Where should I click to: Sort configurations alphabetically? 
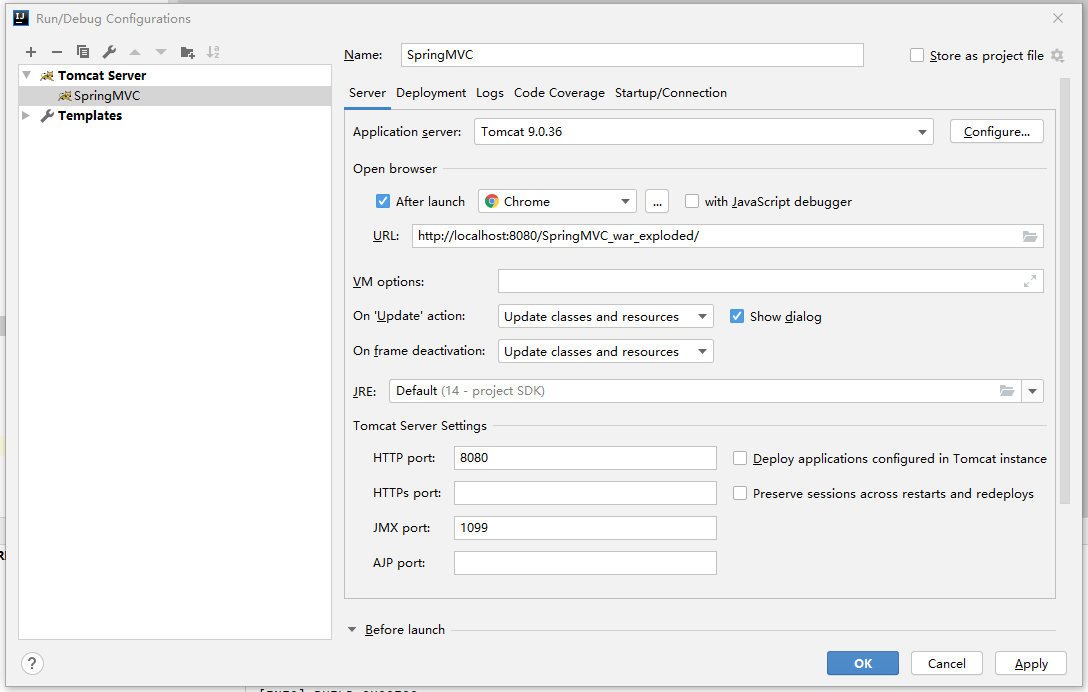tap(213, 52)
